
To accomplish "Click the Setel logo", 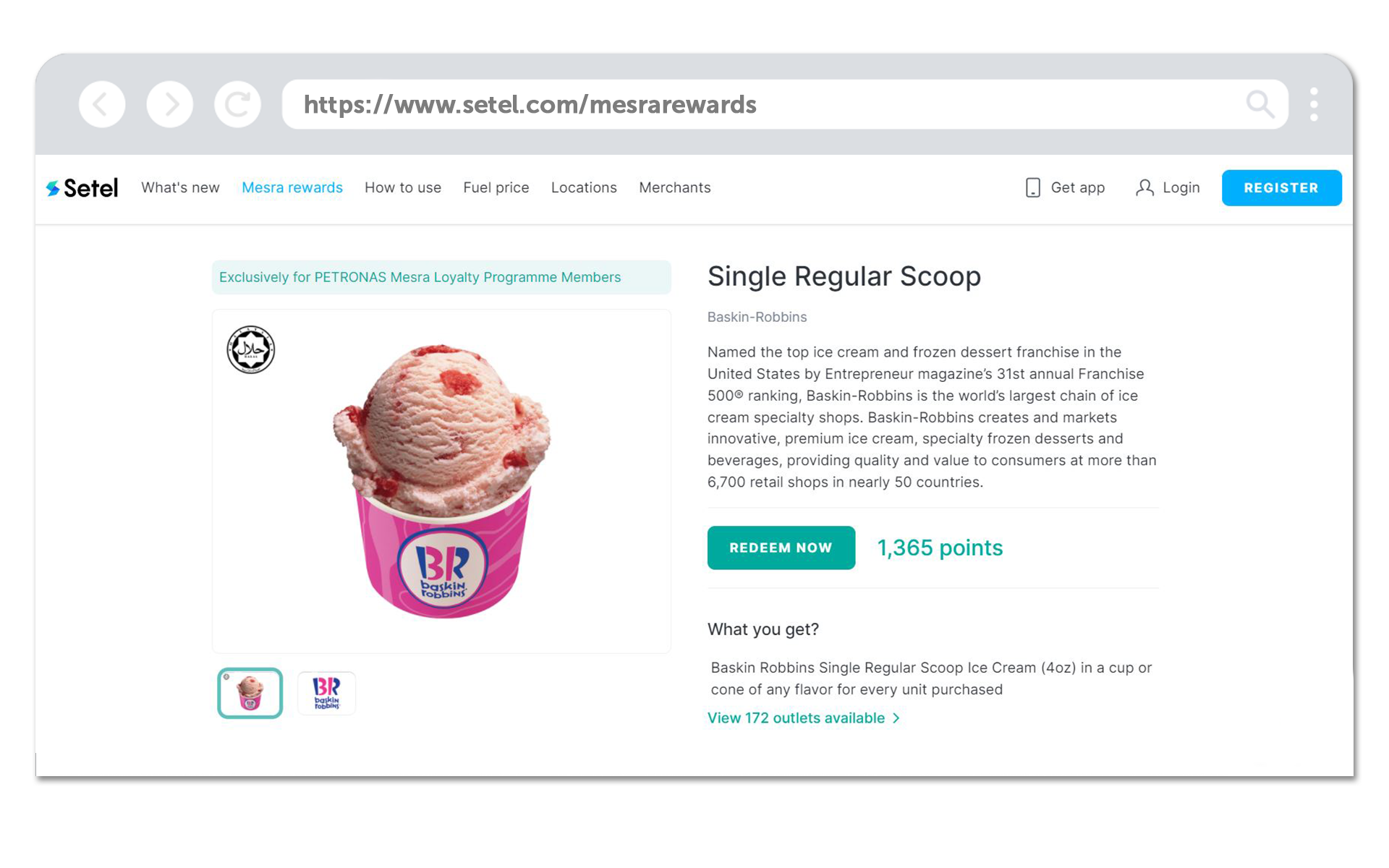I will pyautogui.click(x=82, y=188).
